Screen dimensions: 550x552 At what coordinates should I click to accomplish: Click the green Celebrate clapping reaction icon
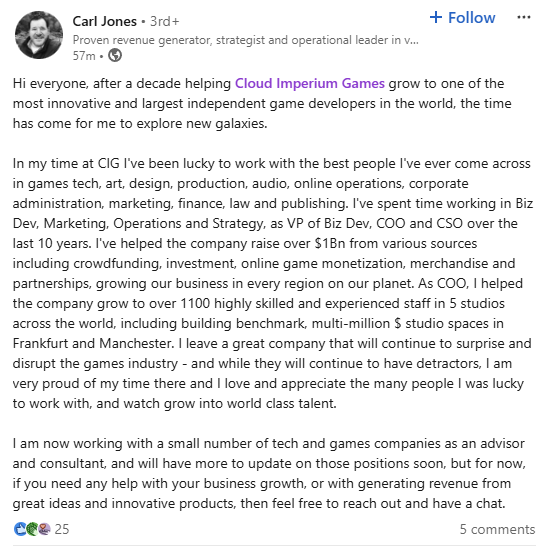click(x=32, y=529)
